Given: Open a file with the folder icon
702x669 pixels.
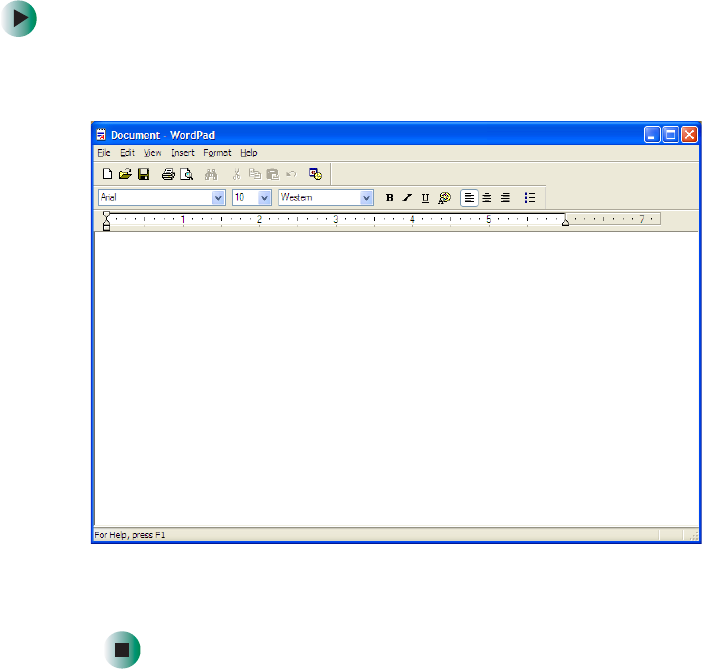Looking at the screenshot, I should pos(125,174).
